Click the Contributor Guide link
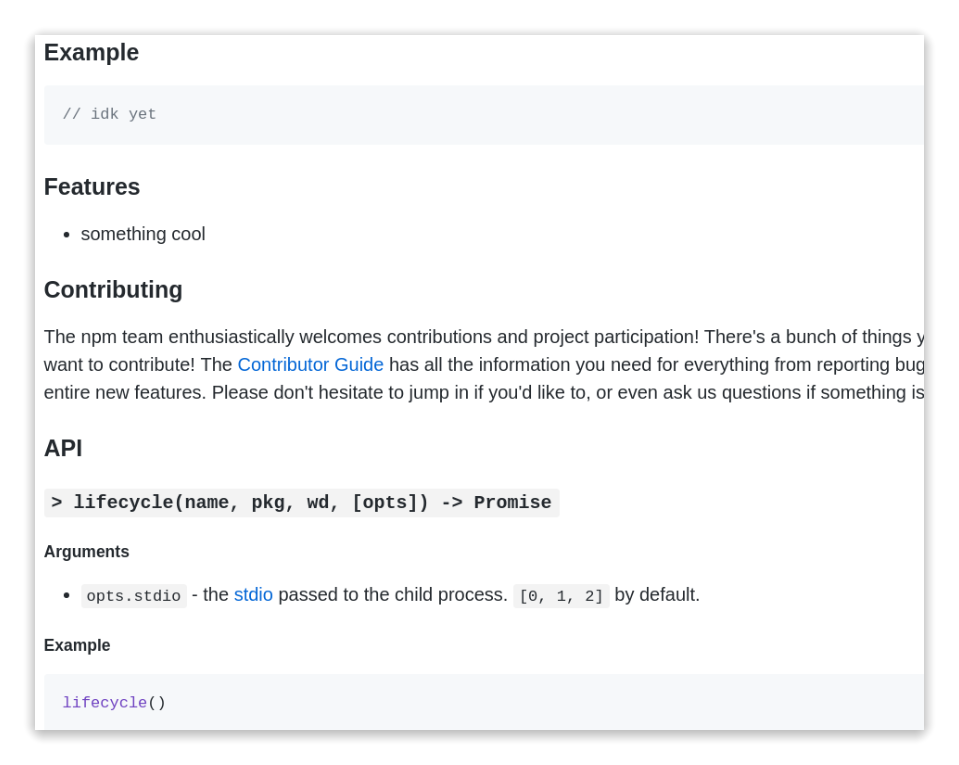 coord(310,365)
